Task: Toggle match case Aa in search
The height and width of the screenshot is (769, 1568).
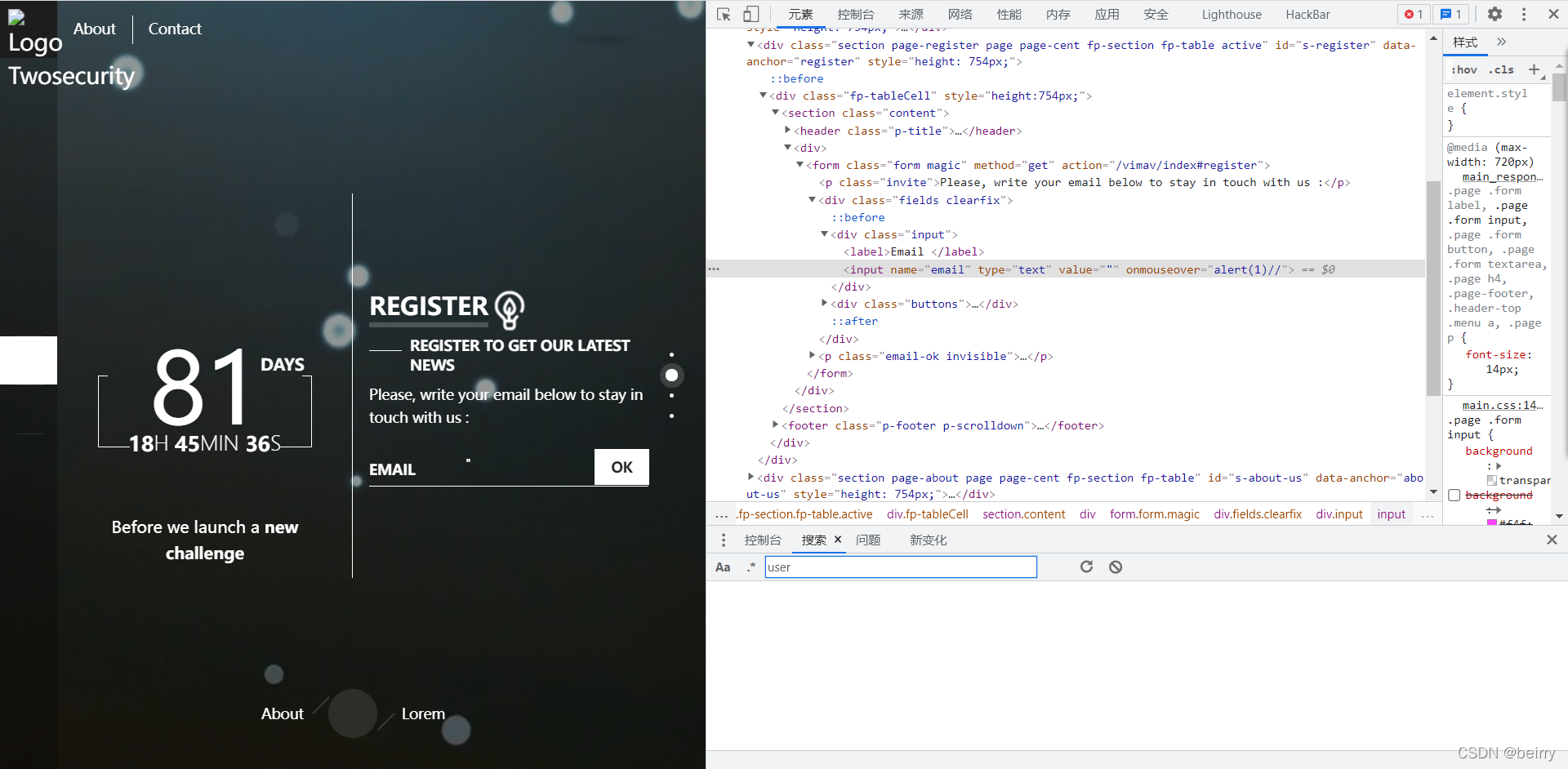Action: 723,567
